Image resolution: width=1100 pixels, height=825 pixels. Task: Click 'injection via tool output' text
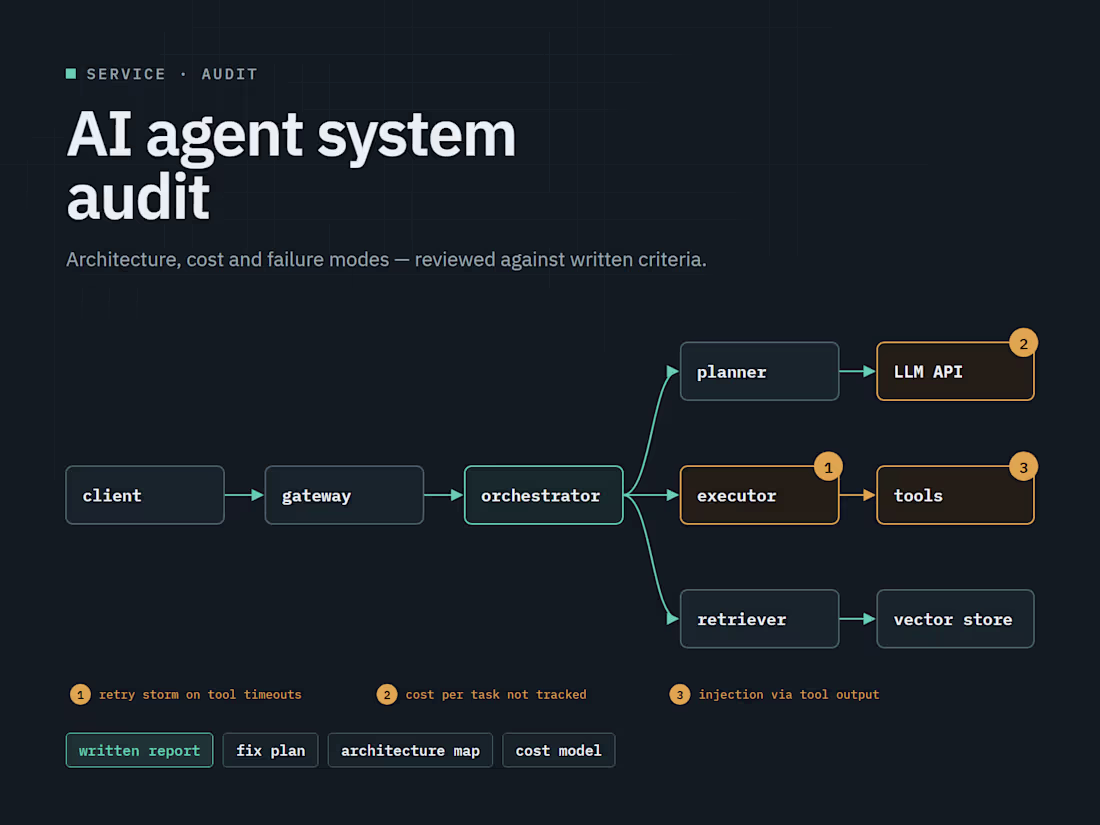[789, 695]
